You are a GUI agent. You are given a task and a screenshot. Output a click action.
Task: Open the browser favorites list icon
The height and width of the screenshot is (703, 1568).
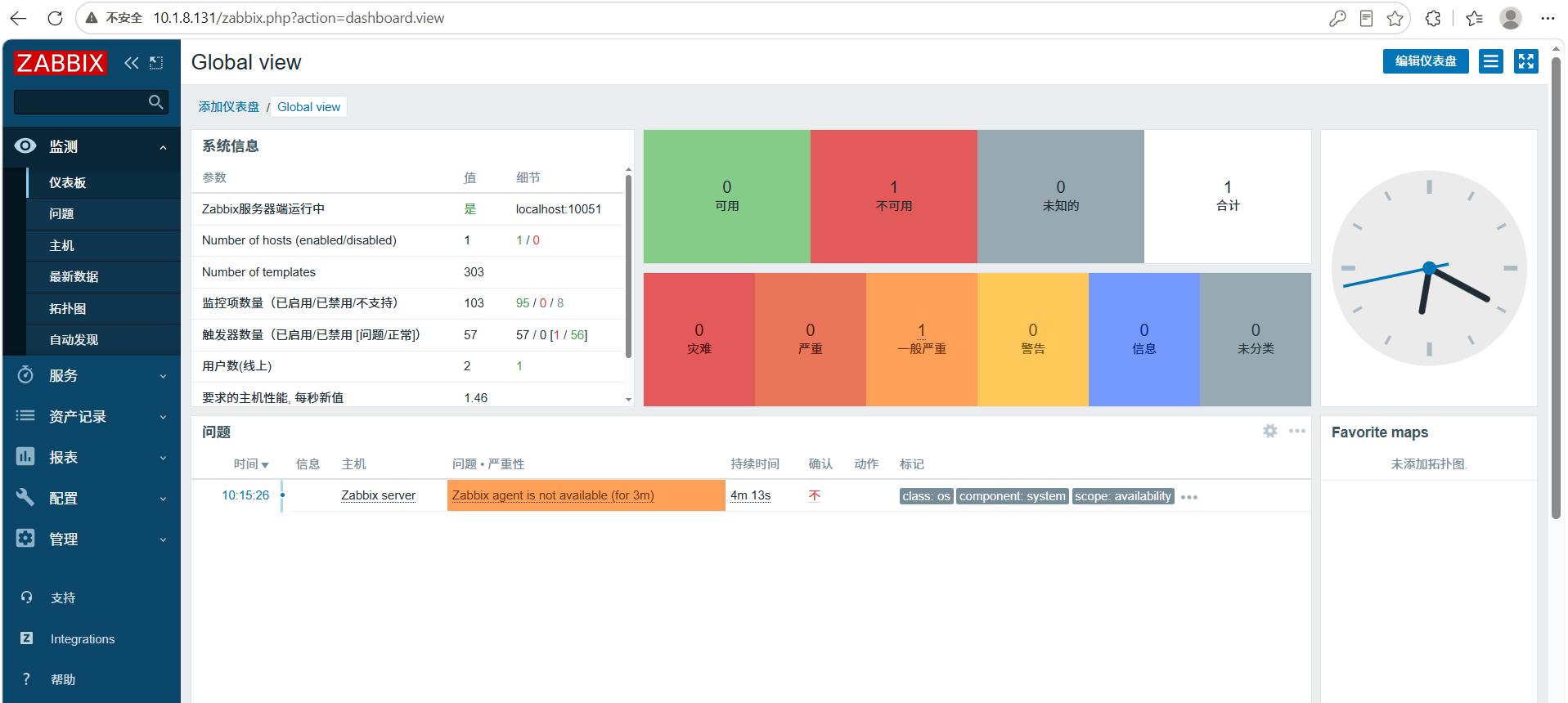pos(1475,18)
